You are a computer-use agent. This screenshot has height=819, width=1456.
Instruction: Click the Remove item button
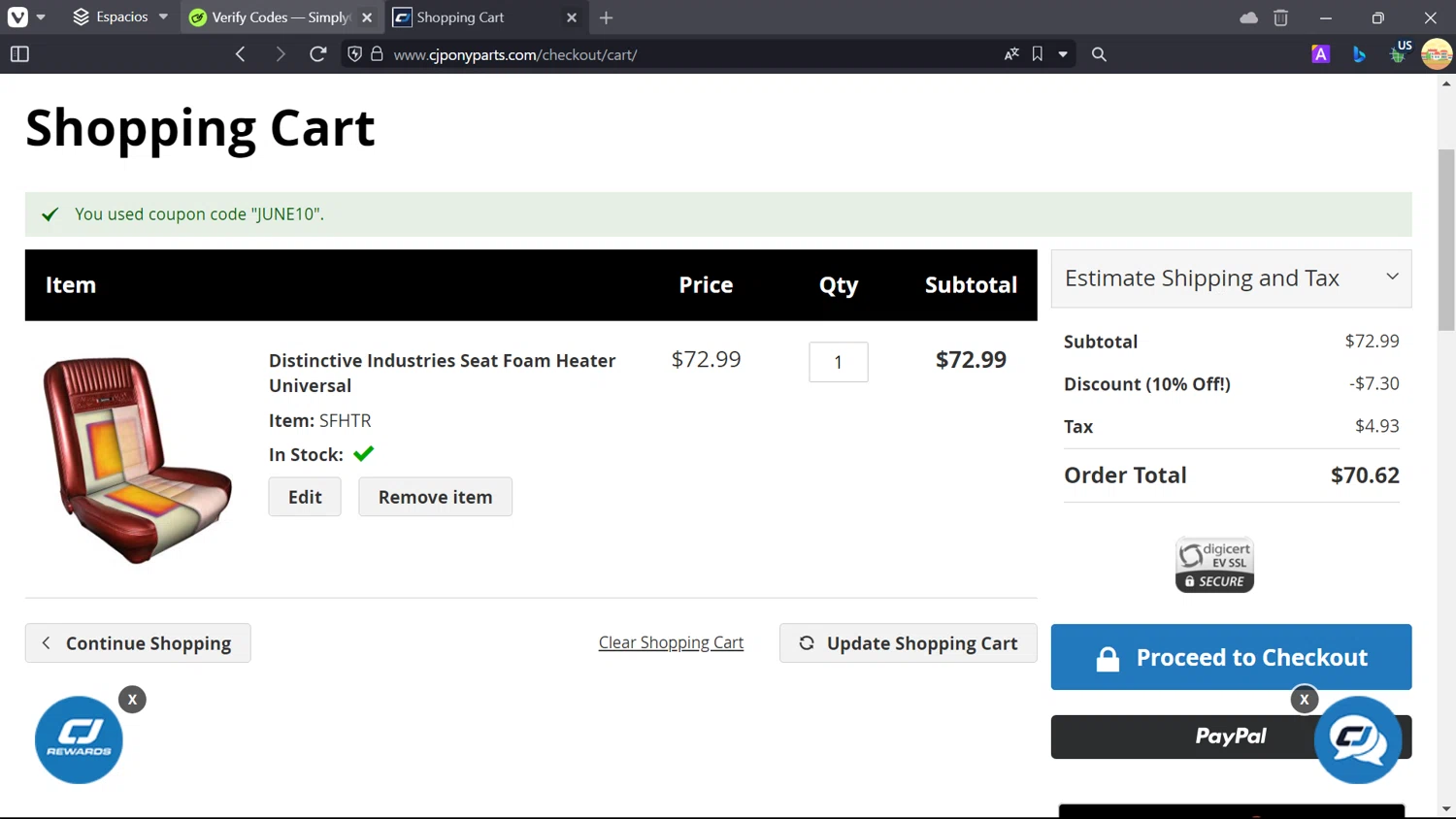(x=435, y=497)
